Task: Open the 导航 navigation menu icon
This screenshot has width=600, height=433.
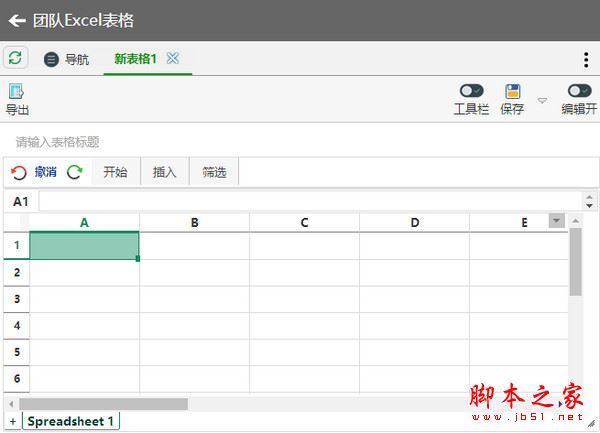Action: [51, 59]
